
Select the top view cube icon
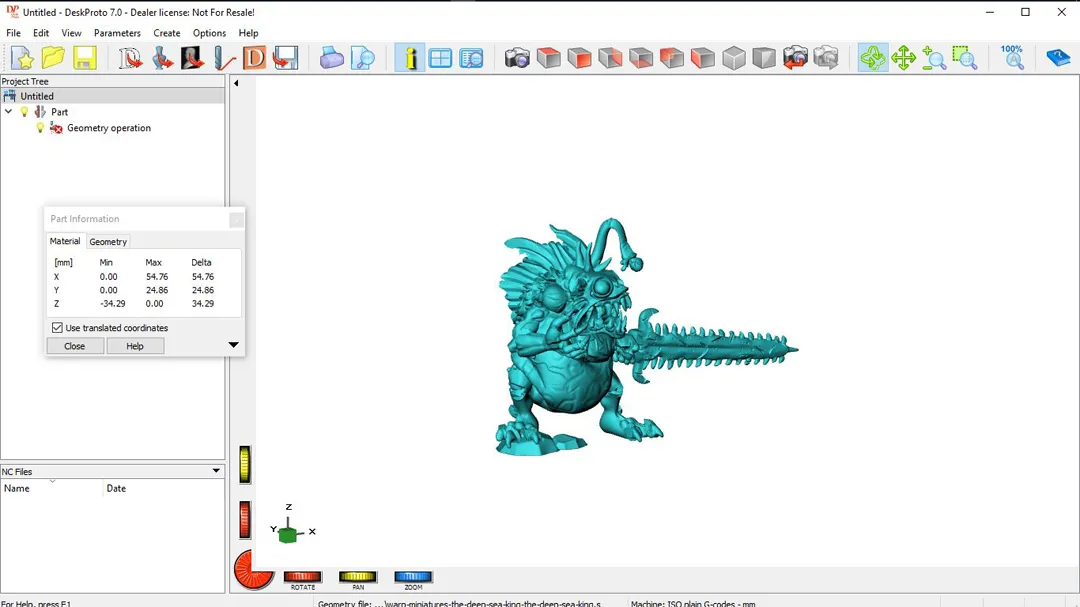point(549,58)
